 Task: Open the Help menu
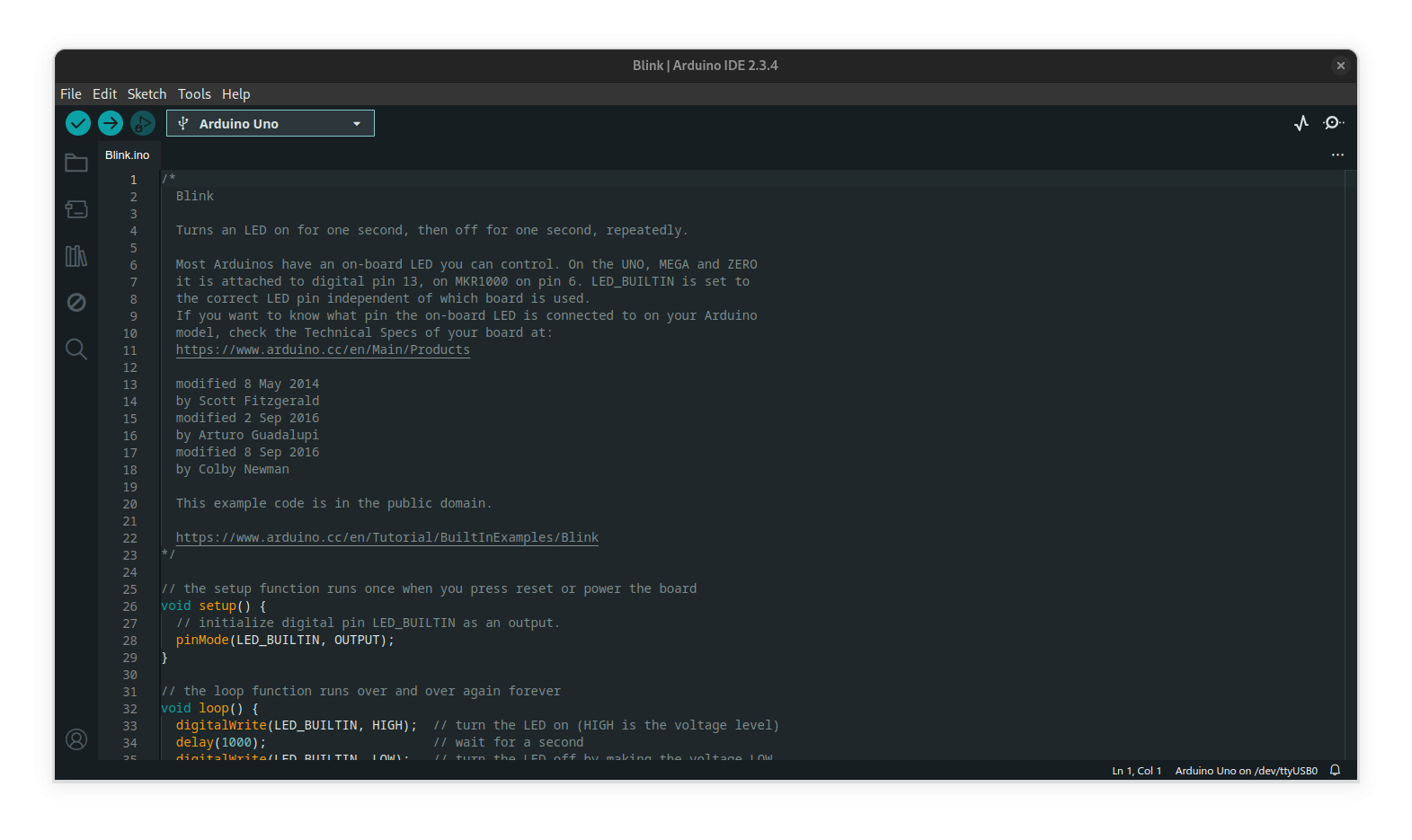(235, 94)
